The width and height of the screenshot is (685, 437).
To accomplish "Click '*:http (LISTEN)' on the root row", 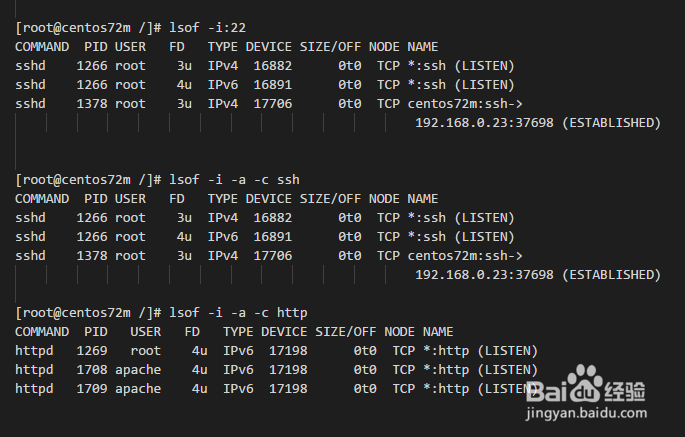I will [480, 351].
